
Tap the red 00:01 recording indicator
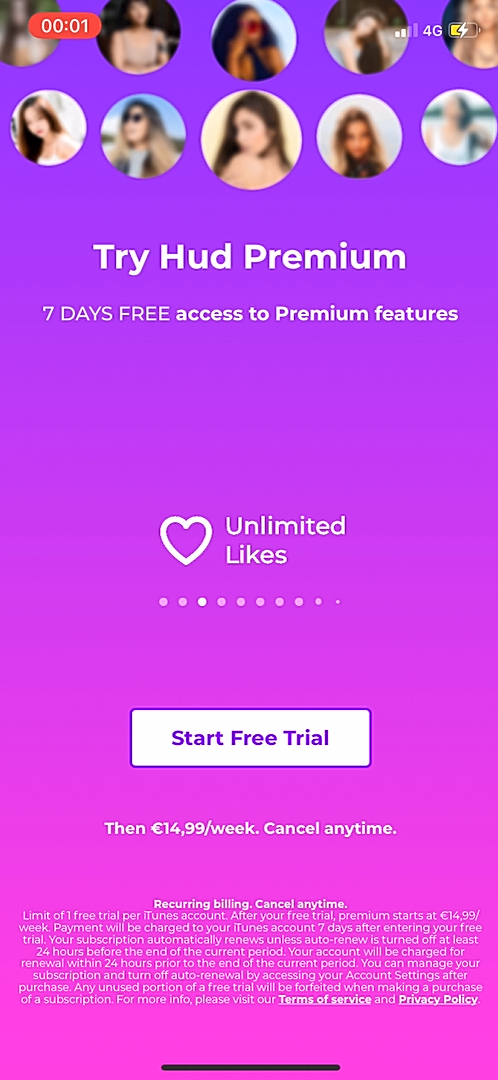point(65,26)
